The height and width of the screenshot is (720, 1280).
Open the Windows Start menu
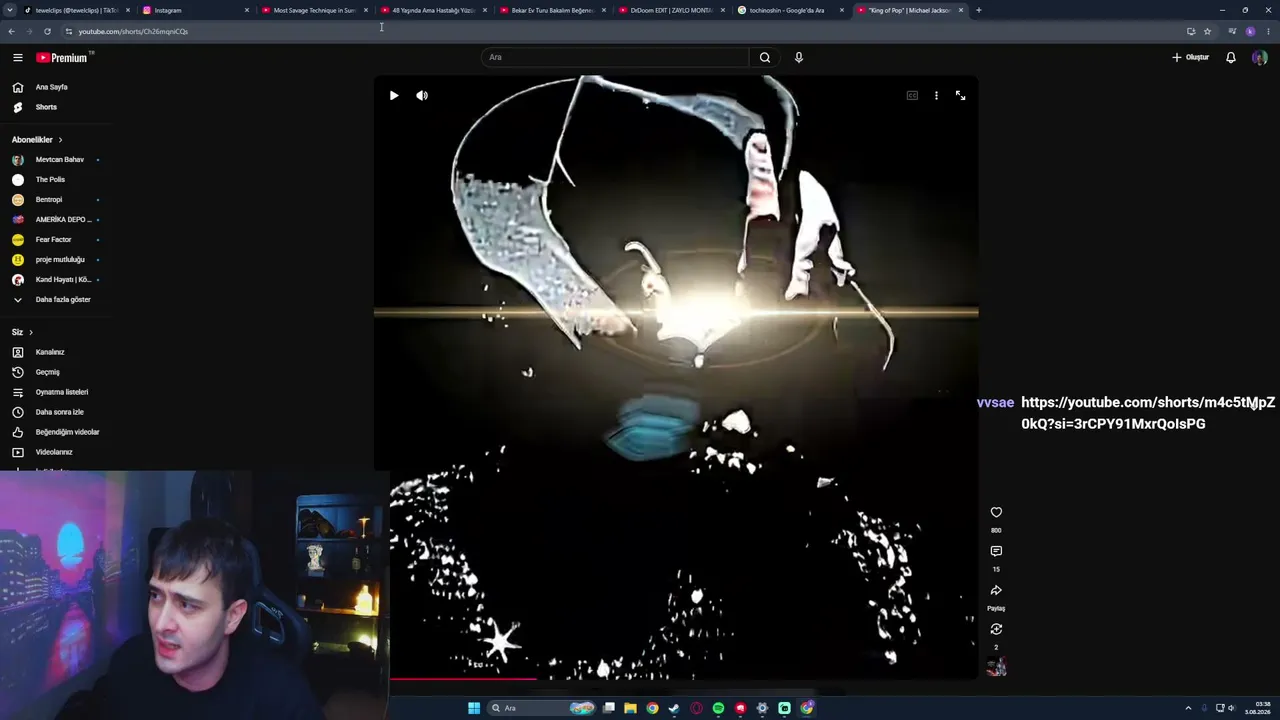pyautogui.click(x=474, y=708)
